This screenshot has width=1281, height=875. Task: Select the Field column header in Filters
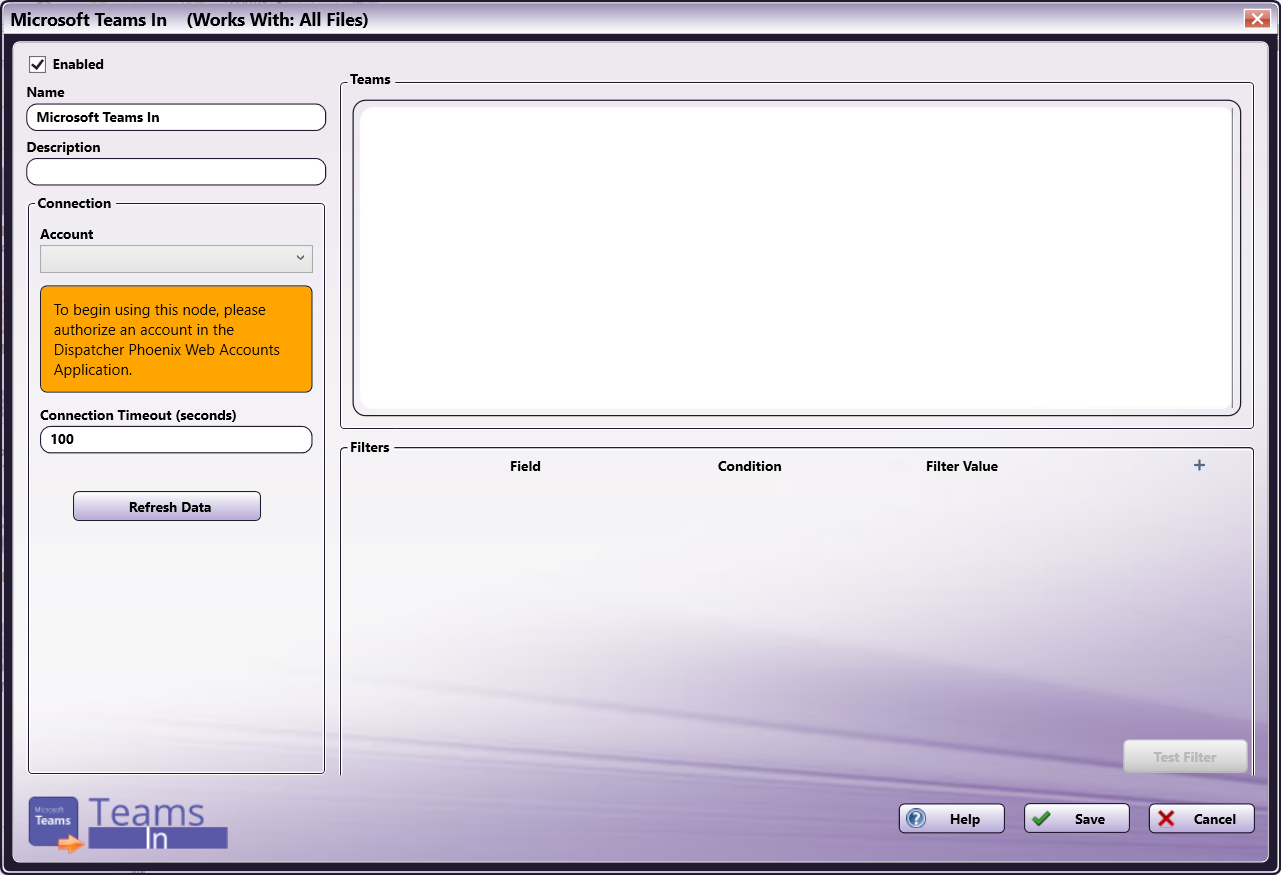(x=525, y=466)
